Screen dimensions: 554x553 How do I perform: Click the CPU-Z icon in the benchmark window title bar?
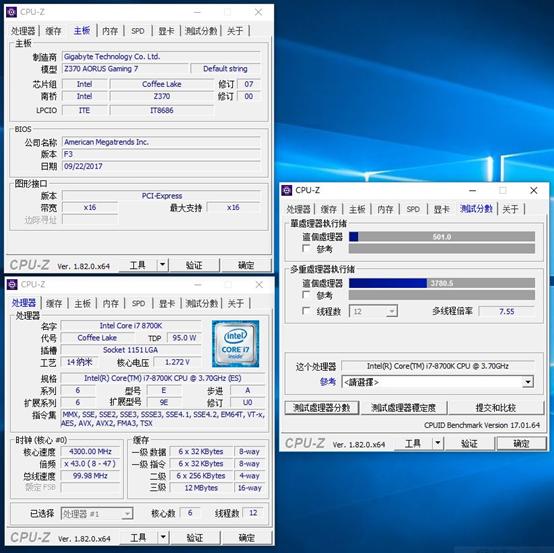[287, 190]
